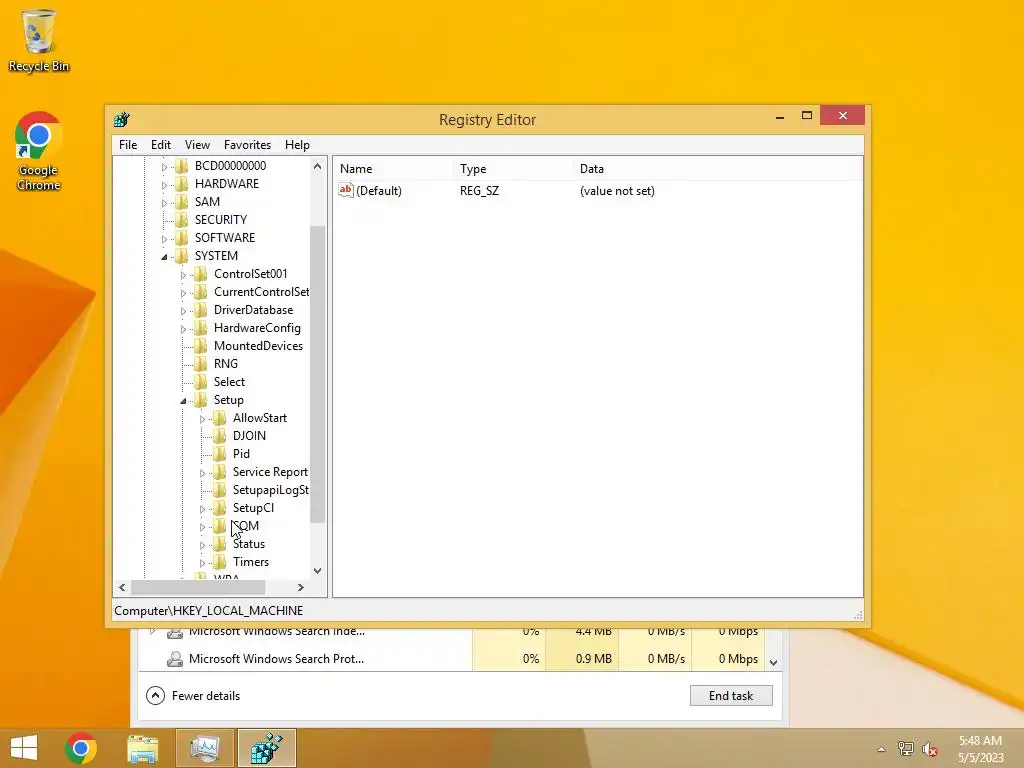1024x768 pixels.
Task: Expand the SetupCl key
Action: click(x=202, y=509)
